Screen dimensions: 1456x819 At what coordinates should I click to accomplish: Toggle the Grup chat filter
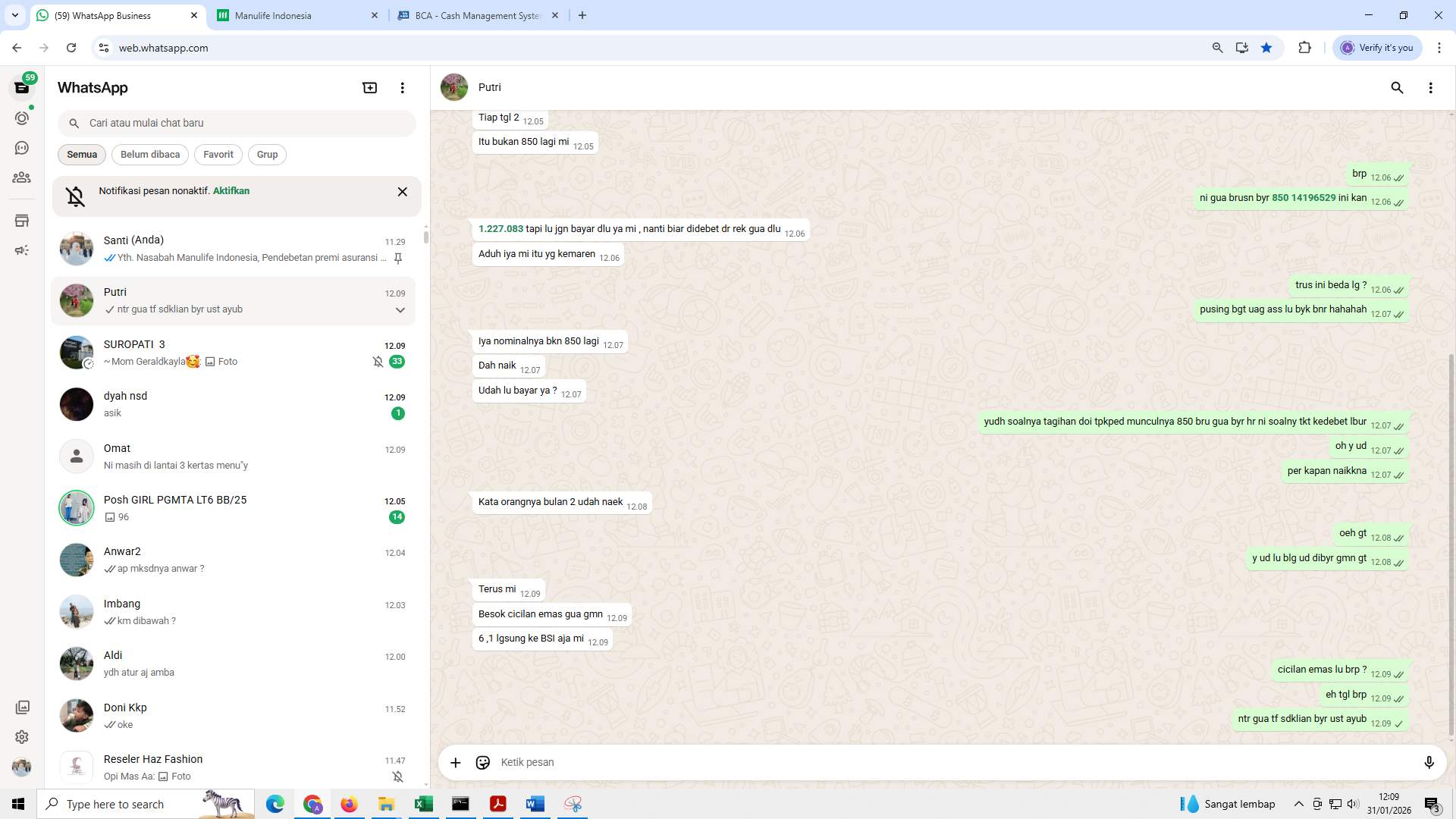point(267,154)
